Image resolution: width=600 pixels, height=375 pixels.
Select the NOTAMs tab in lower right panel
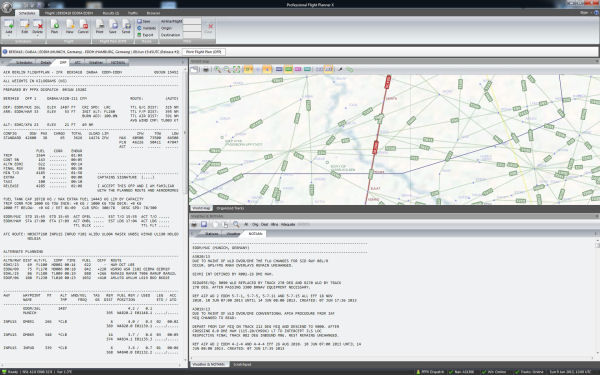click(x=255, y=233)
